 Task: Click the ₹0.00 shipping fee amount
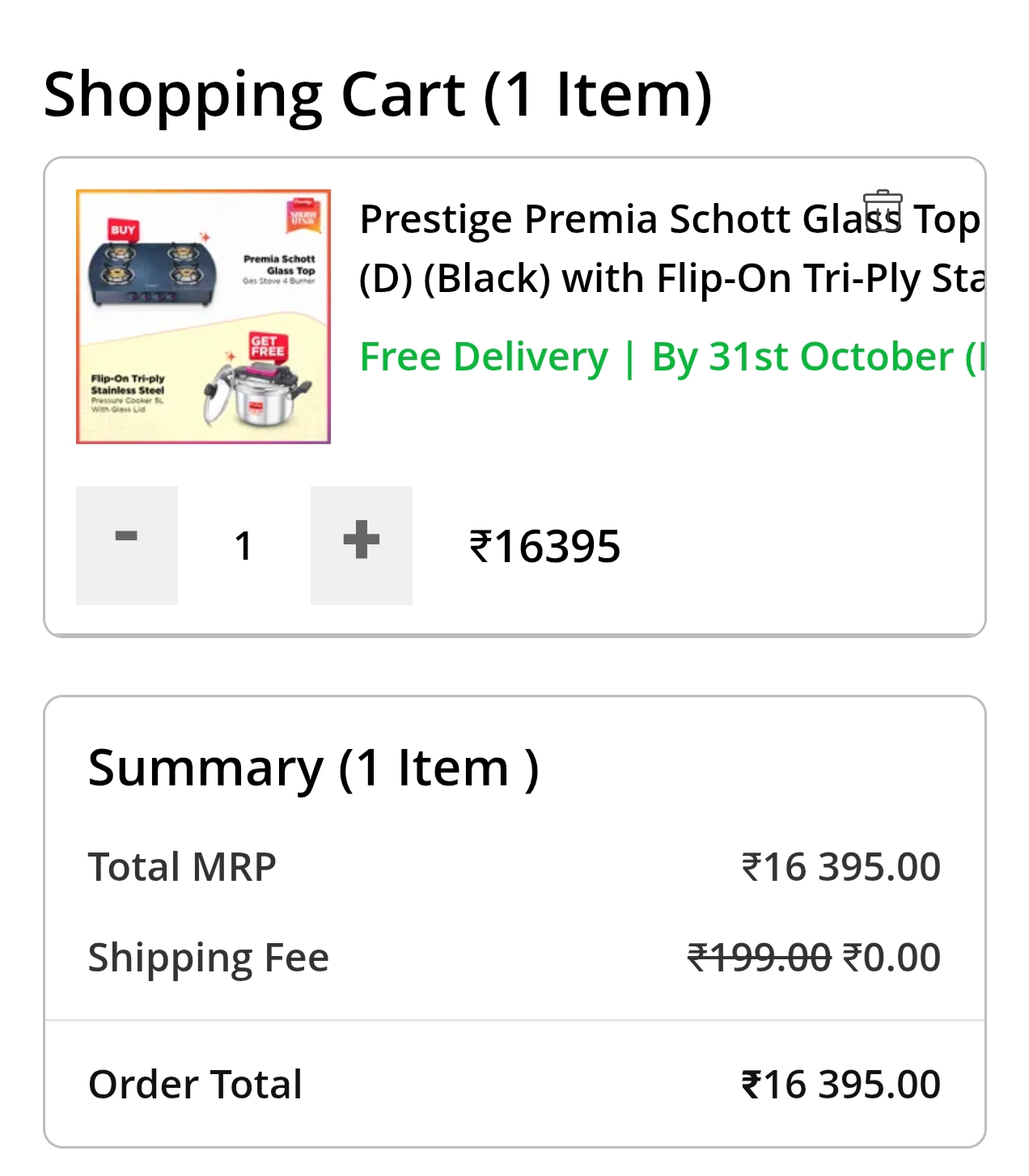point(891,958)
